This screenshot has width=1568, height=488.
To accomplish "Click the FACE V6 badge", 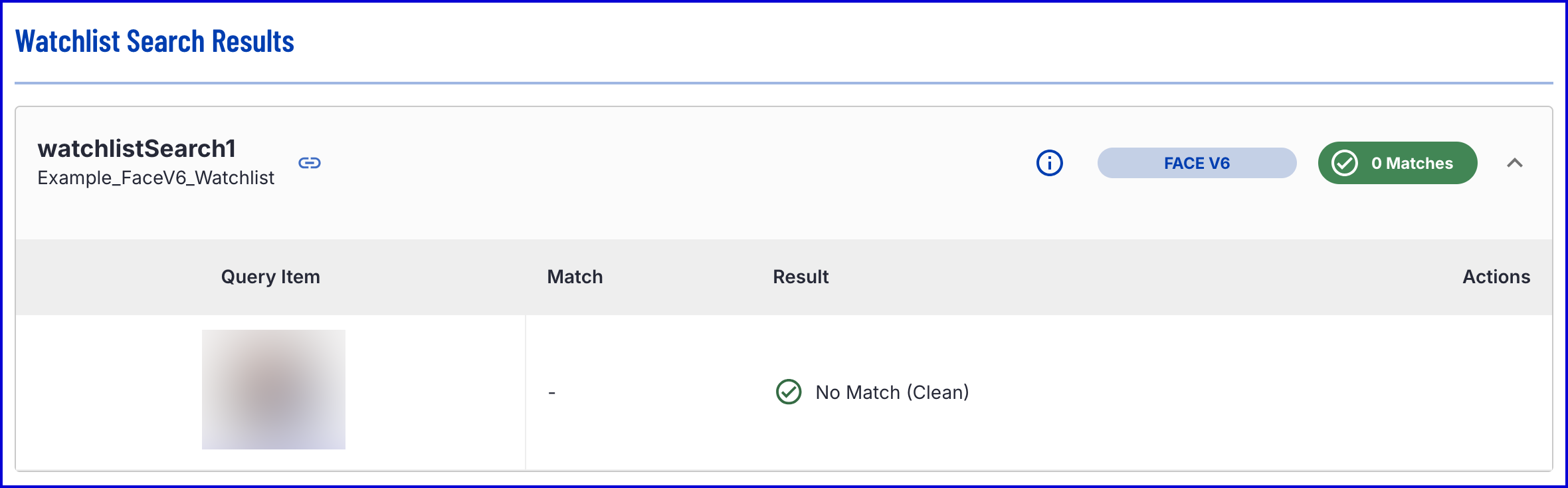I will point(1197,163).
